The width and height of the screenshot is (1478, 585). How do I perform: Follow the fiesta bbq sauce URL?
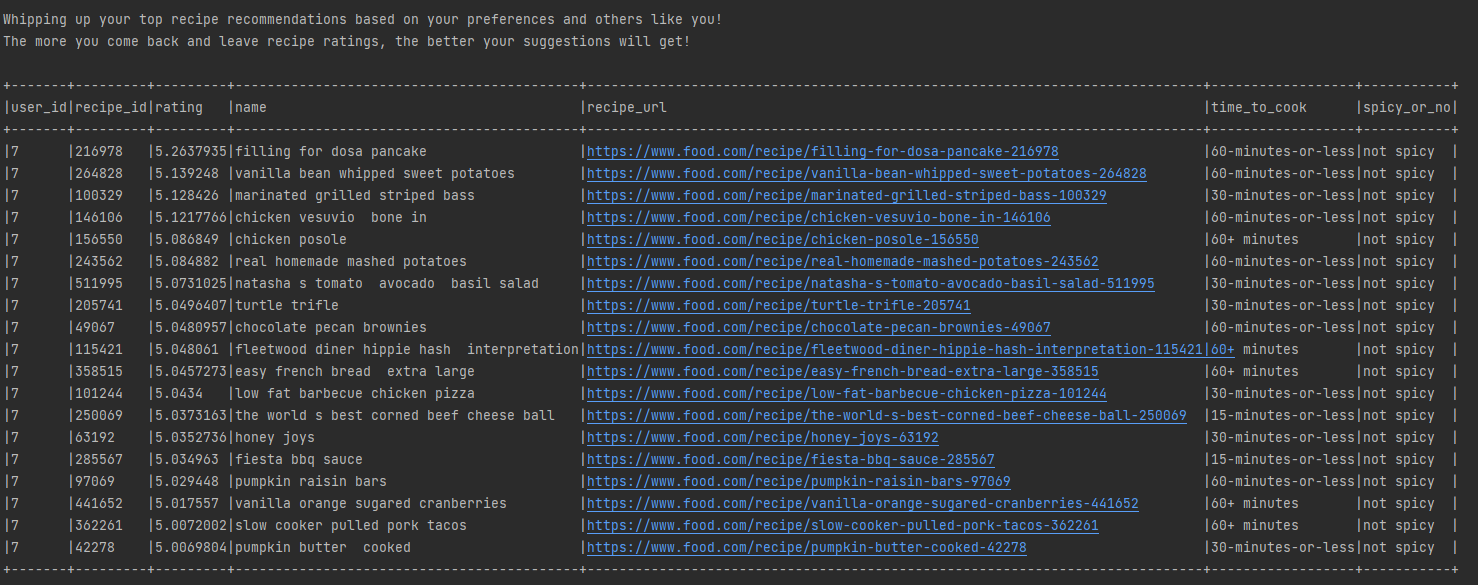click(x=790, y=460)
